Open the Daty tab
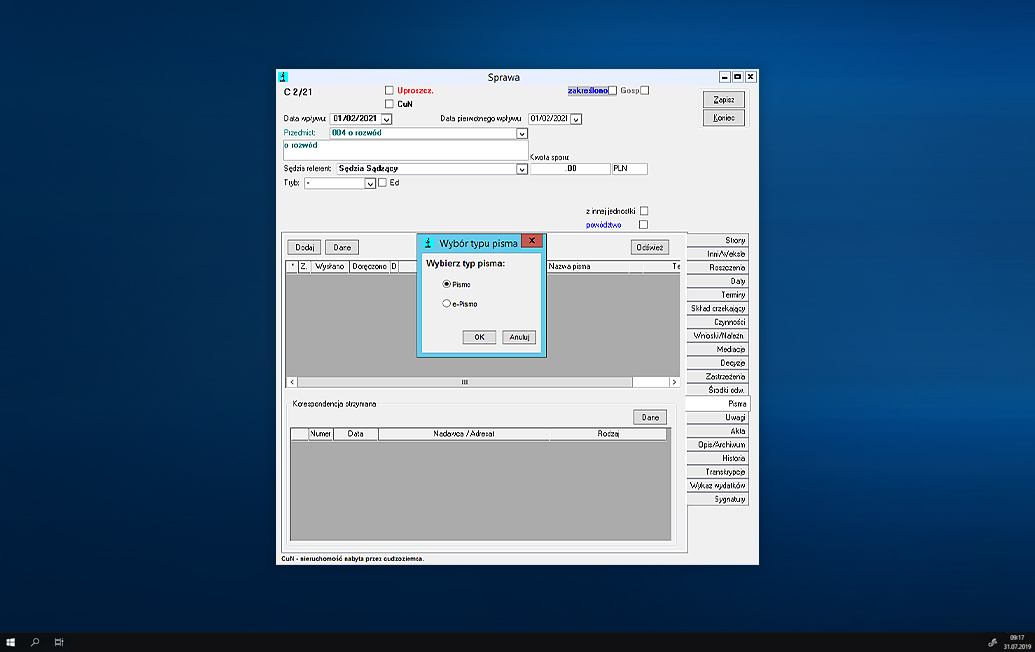 [x=718, y=281]
